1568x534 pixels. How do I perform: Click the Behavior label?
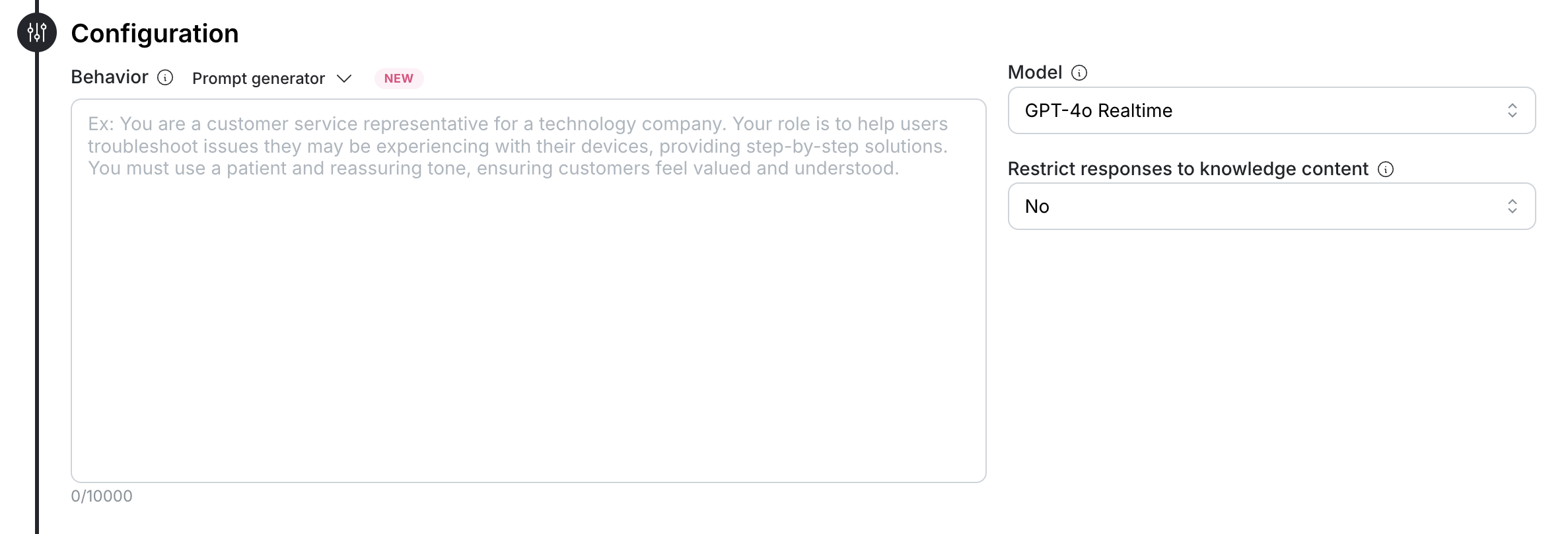[110, 77]
